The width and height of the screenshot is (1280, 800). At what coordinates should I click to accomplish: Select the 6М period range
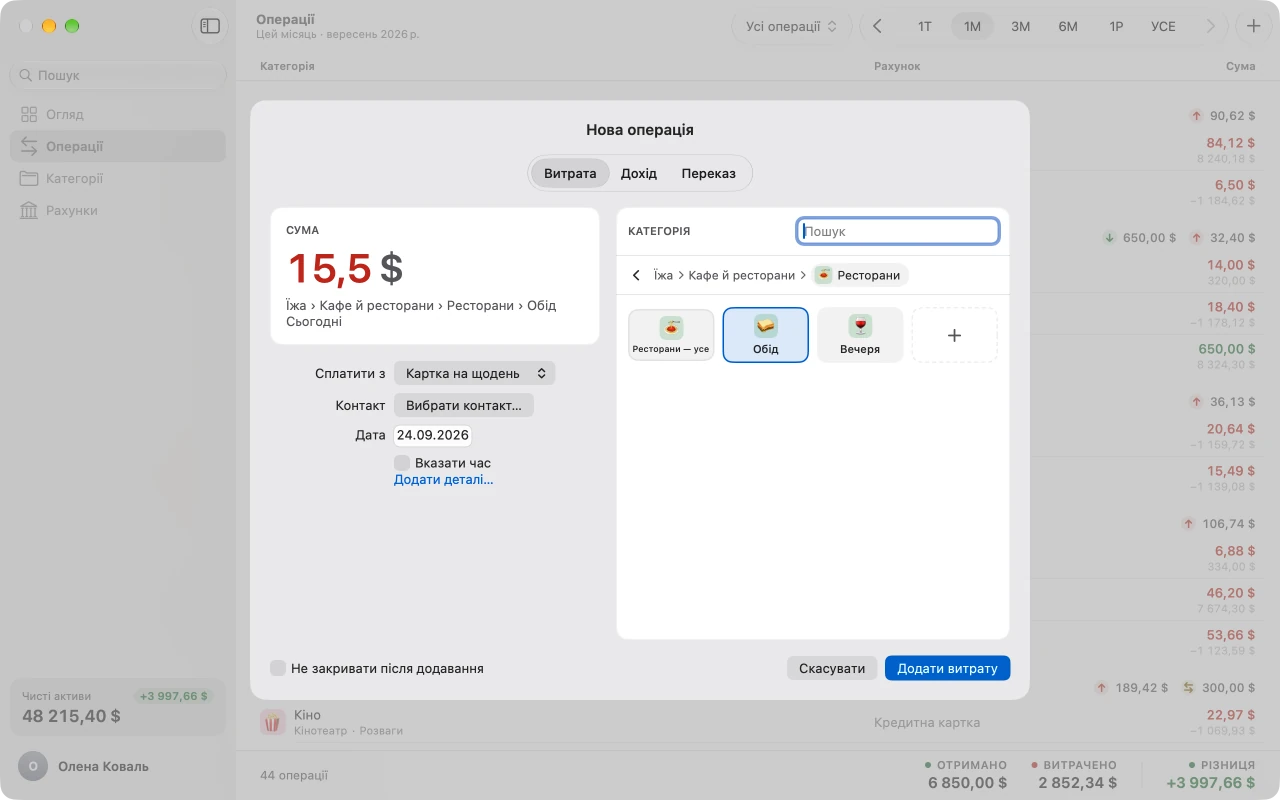(1068, 26)
